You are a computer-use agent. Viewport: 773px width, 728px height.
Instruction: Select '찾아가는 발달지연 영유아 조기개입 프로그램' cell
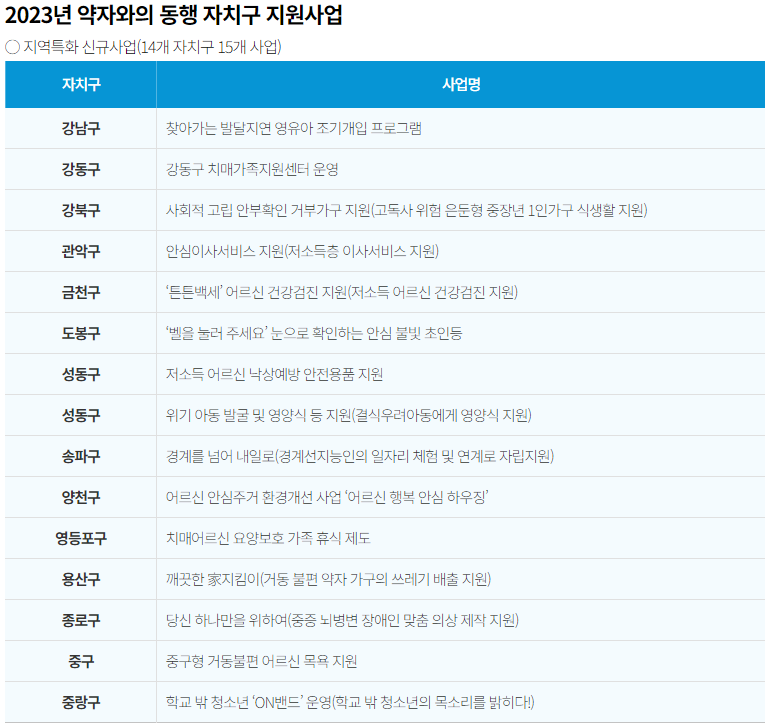coord(461,129)
